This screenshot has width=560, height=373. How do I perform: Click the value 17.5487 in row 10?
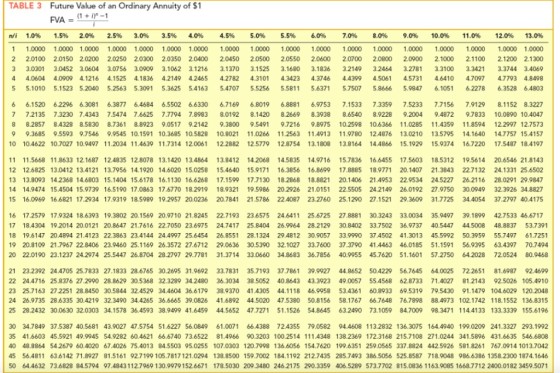506,144
